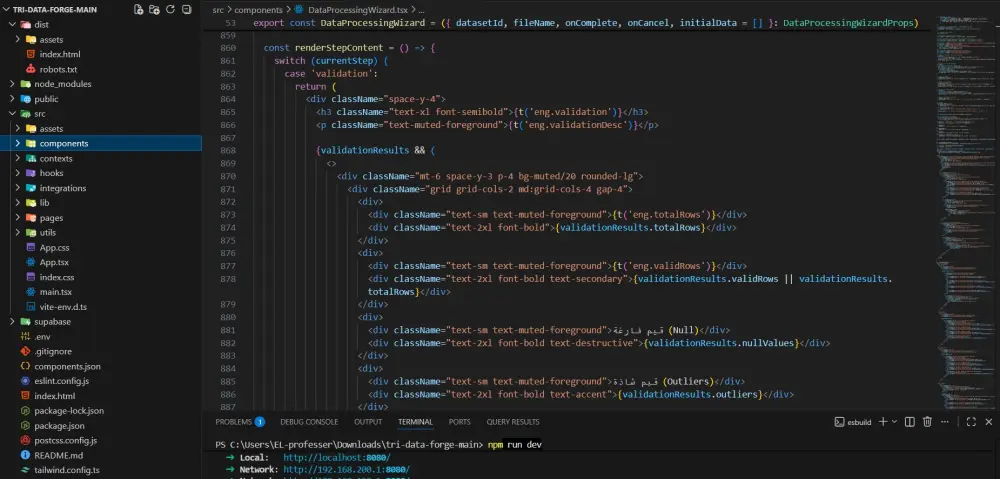Close the bottom panel

(x=989, y=422)
